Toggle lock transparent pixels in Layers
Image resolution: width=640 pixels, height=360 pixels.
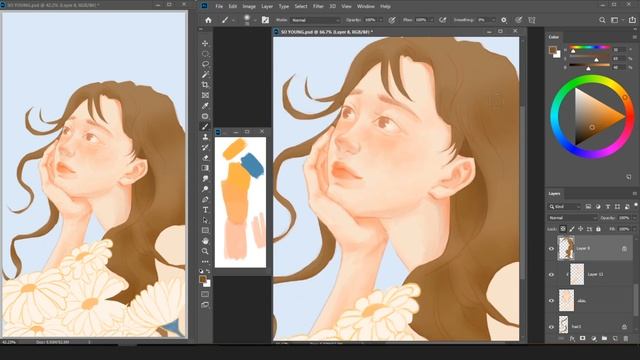tap(563, 229)
